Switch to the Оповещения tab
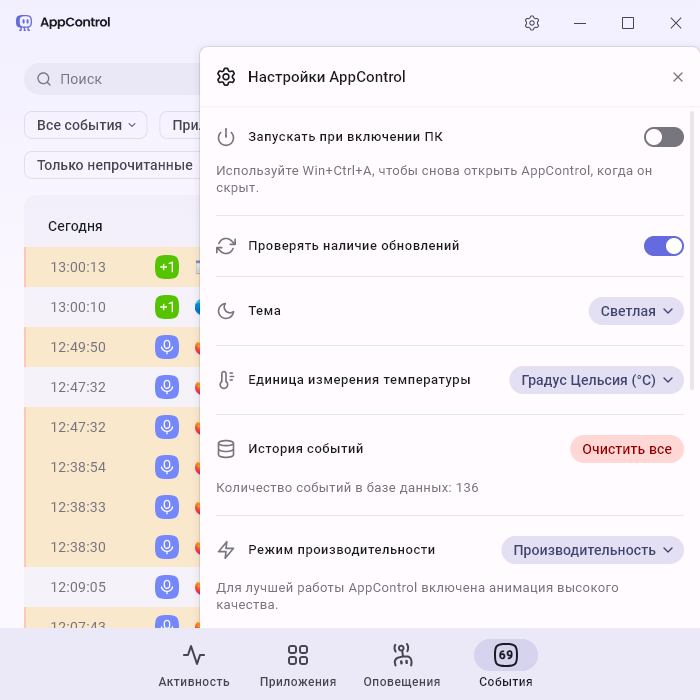 tap(402, 665)
